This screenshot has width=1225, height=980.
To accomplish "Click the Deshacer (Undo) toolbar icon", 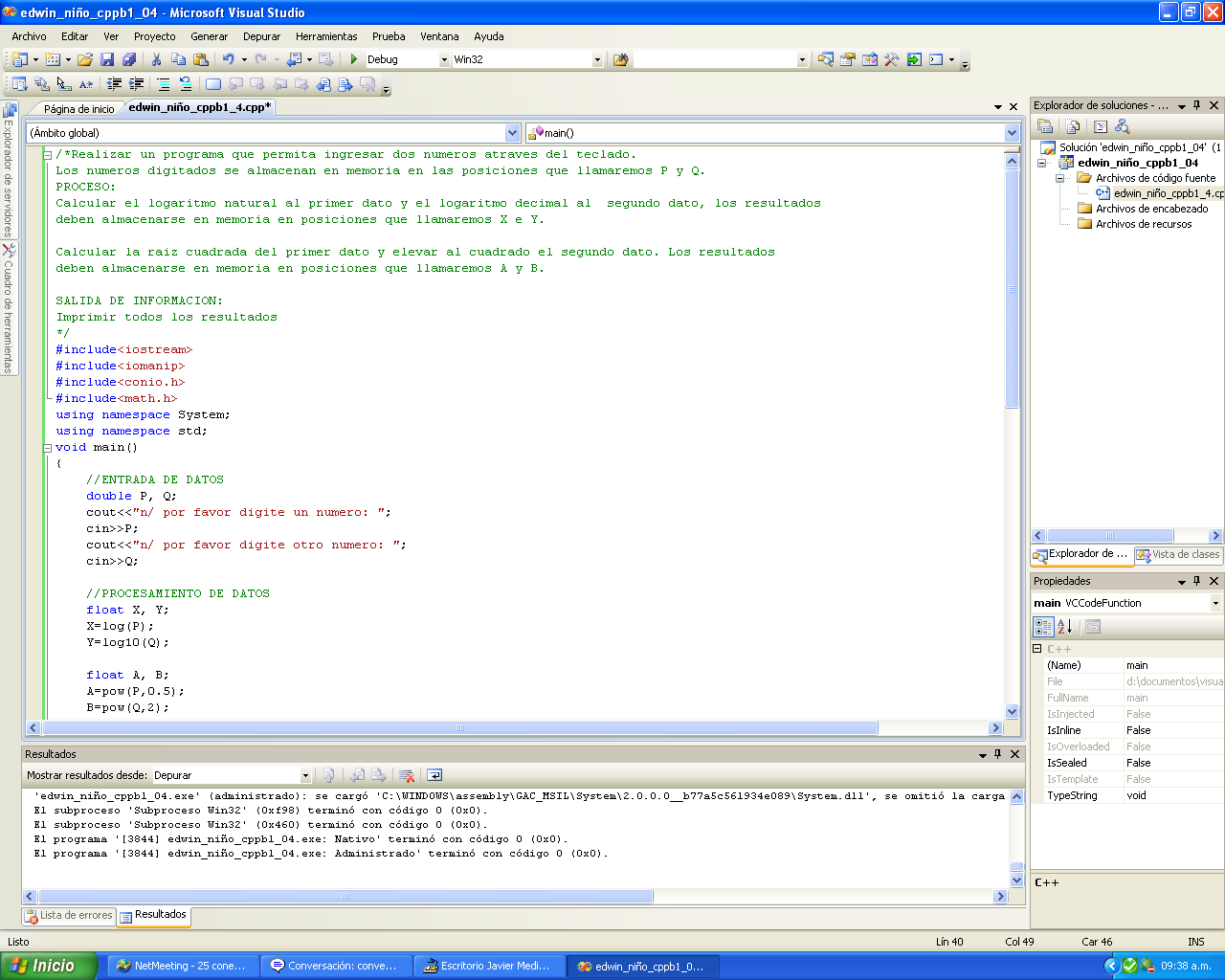I will pyautogui.click(x=230, y=59).
